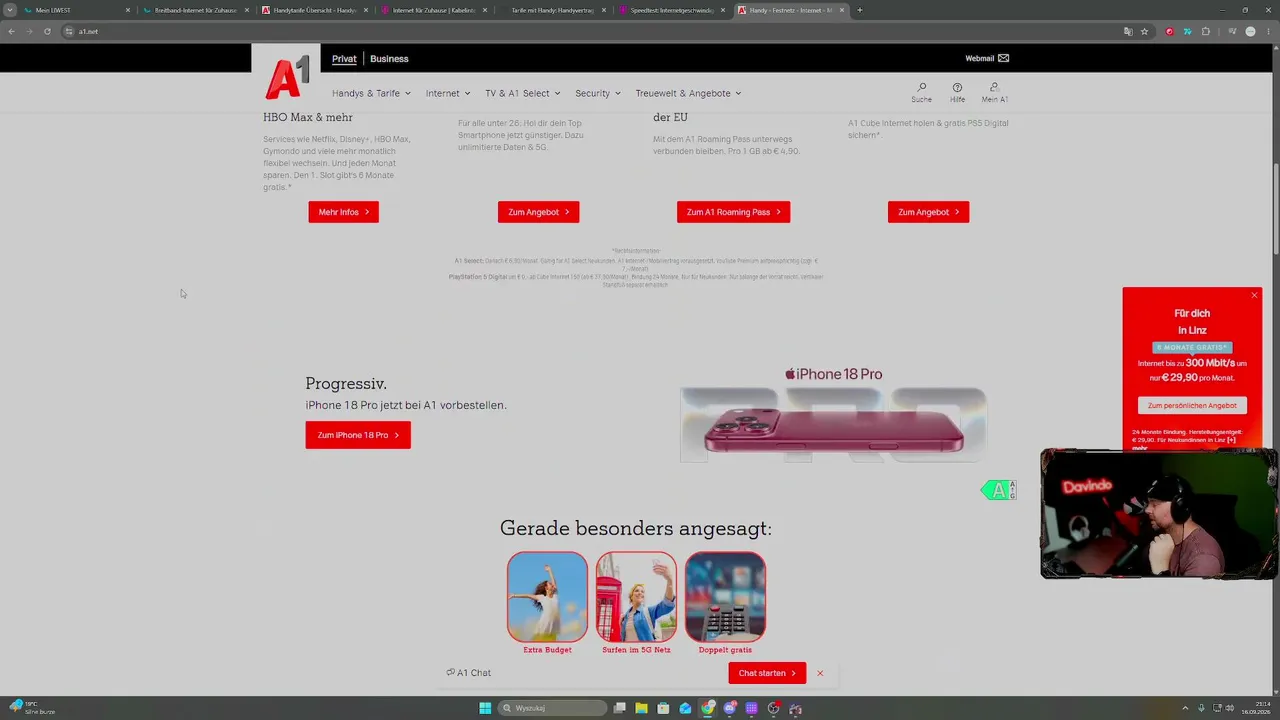Click the Chrome icon in the taskbar
This screenshot has width=1280, height=720.
pyautogui.click(x=708, y=708)
